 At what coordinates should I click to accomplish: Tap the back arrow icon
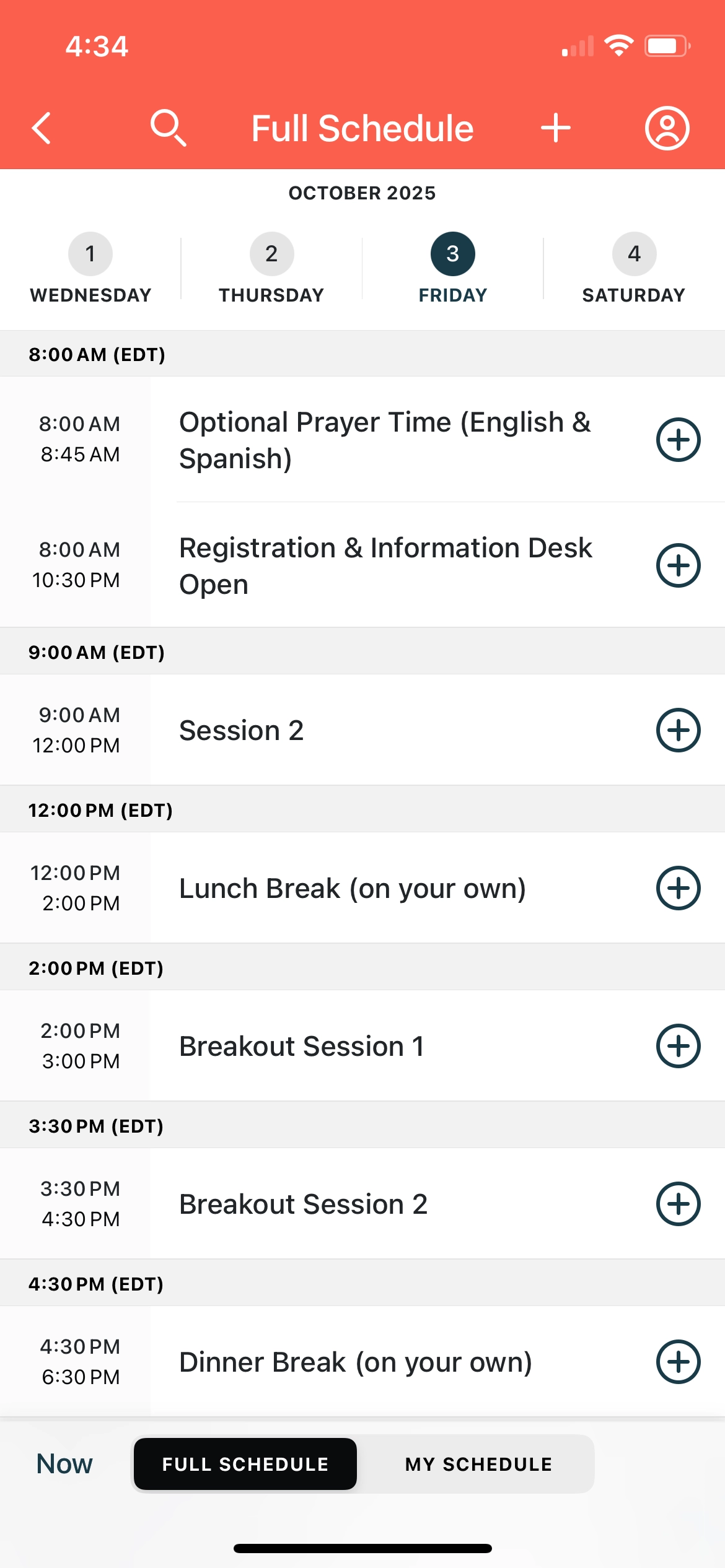click(42, 128)
